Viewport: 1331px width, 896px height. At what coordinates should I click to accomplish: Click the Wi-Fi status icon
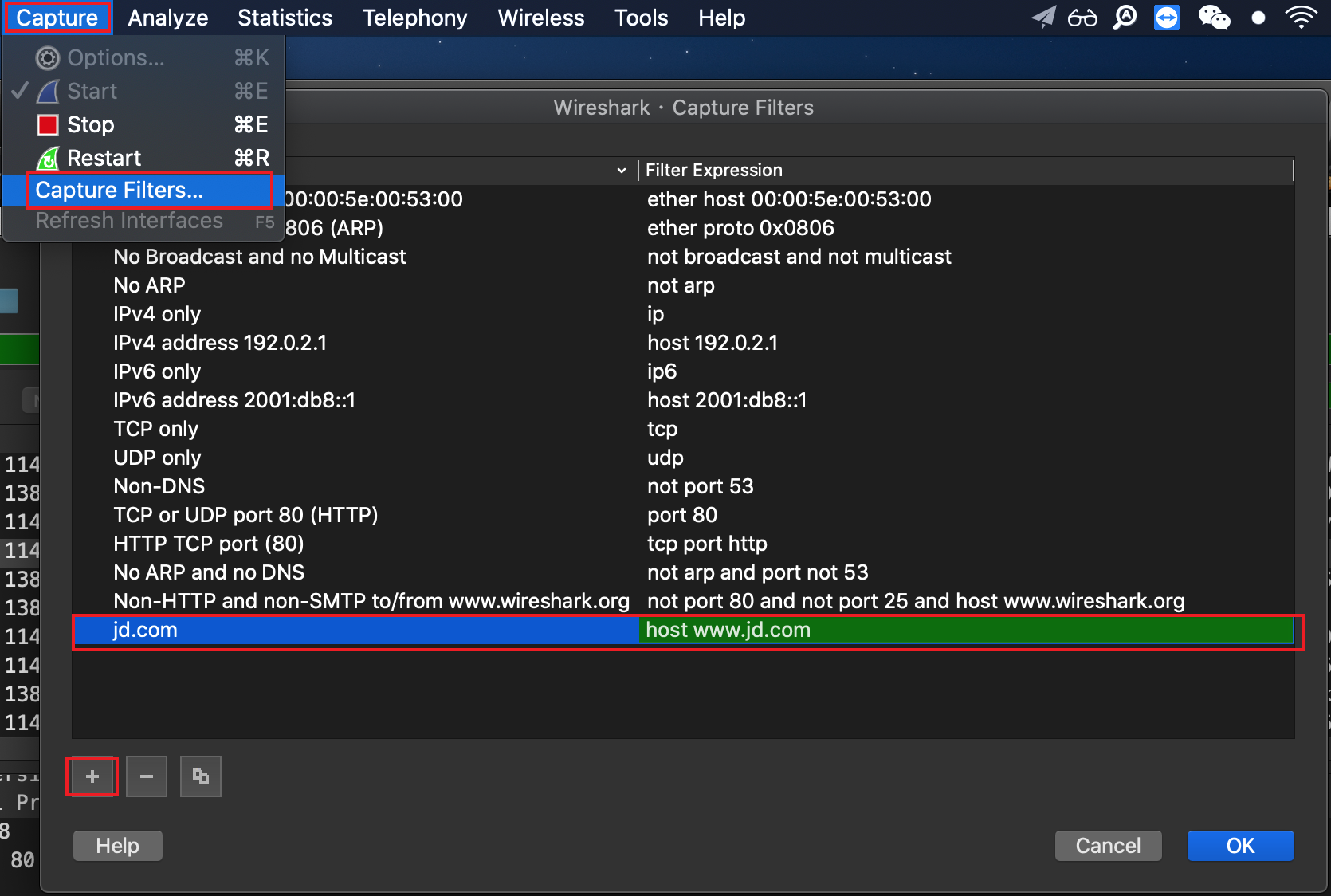tap(1301, 18)
